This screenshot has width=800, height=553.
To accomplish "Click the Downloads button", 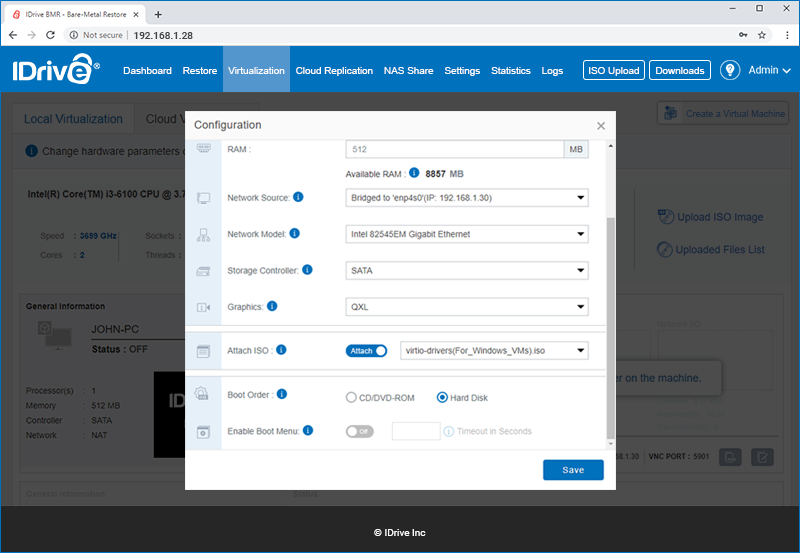I will click(x=680, y=70).
